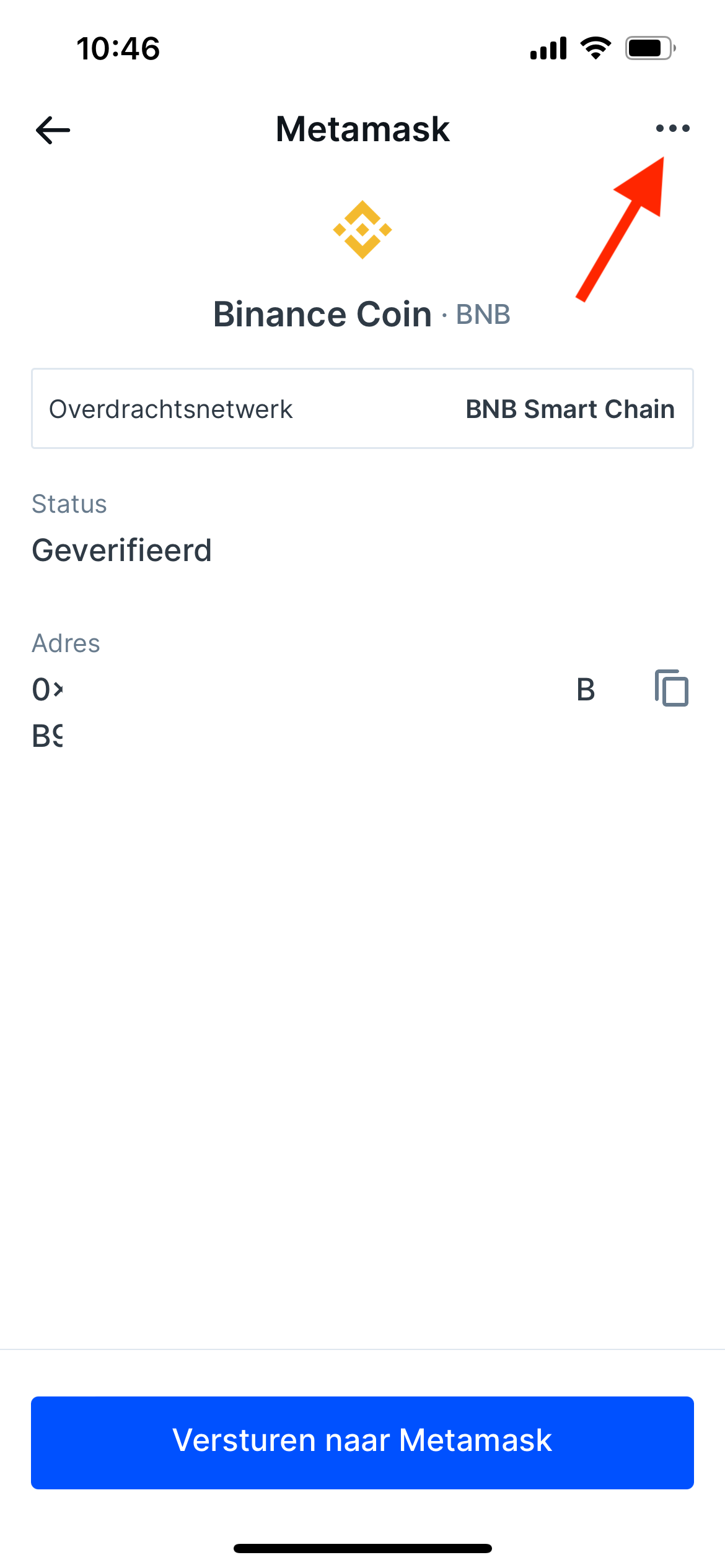Viewport: 725px width, 1568px height.
Task: Tap the cellular signal icon
Action: [548, 48]
